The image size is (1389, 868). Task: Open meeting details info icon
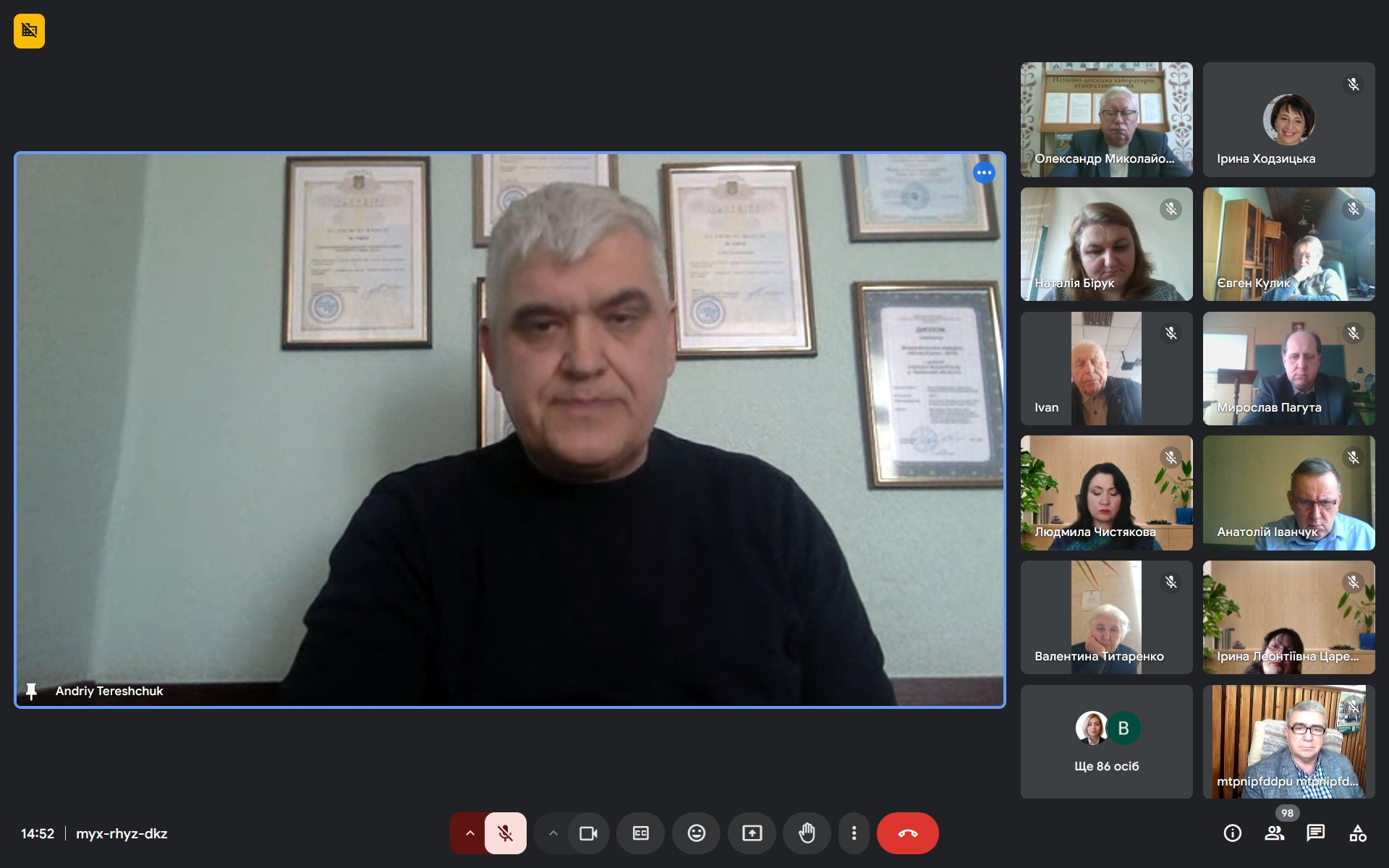[1232, 833]
